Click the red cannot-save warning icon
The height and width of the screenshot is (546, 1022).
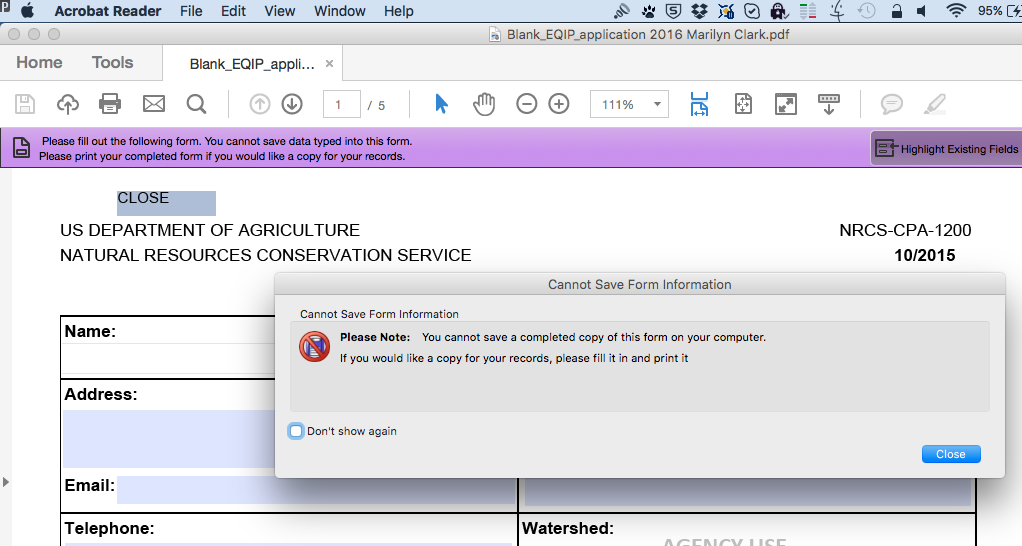314,346
